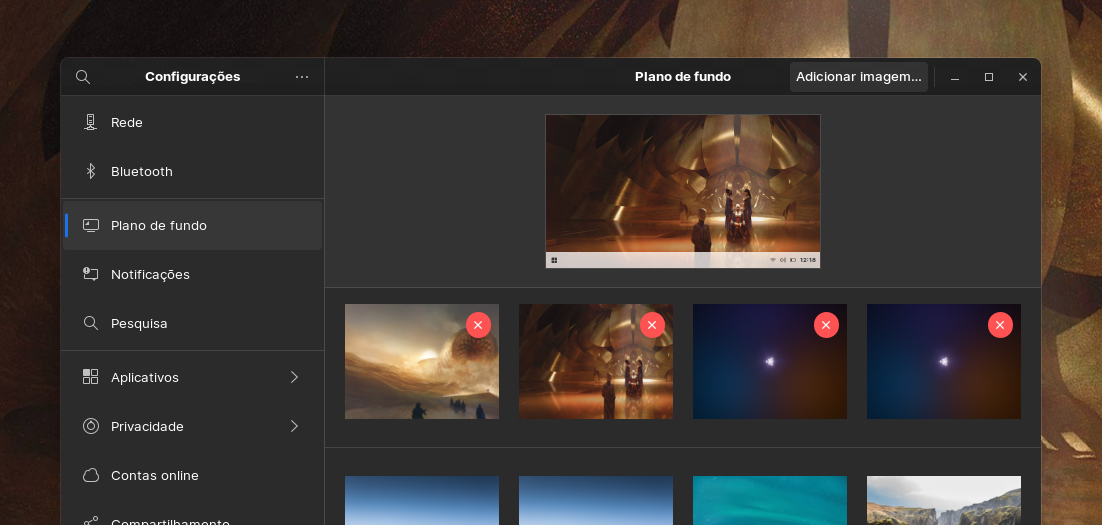Maximize the Configurações window
This screenshot has height=525, width=1102.
pyautogui.click(x=989, y=77)
